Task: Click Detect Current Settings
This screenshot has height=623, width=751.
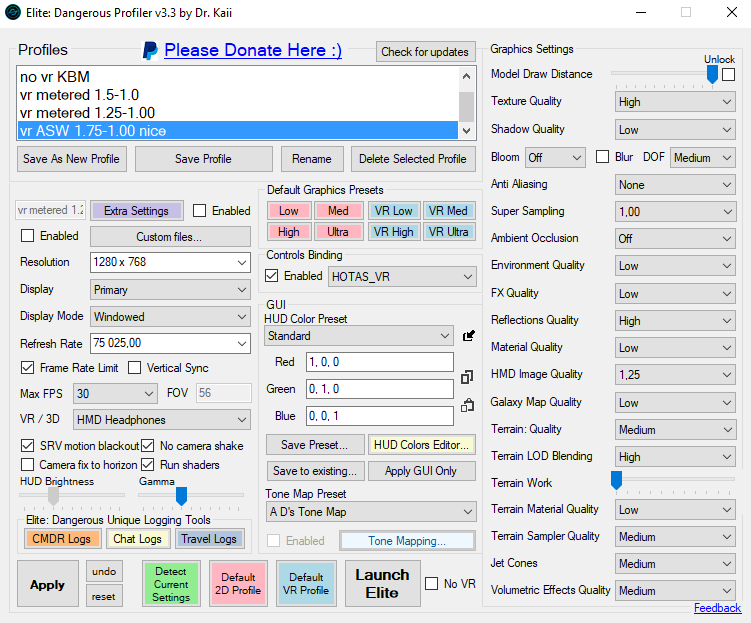Action: point(171,584)
